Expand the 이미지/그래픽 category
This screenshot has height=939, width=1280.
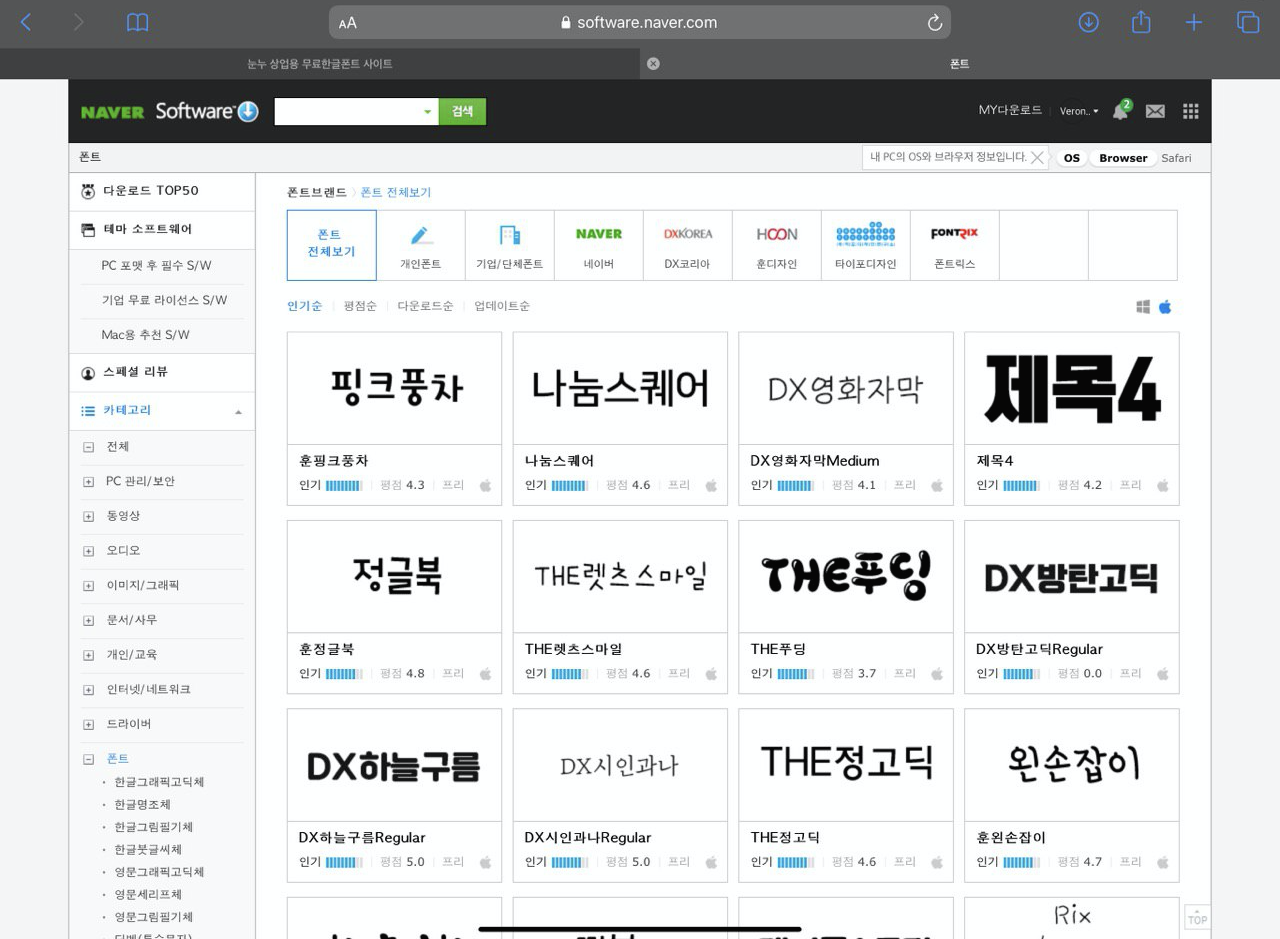pos(89,586)
